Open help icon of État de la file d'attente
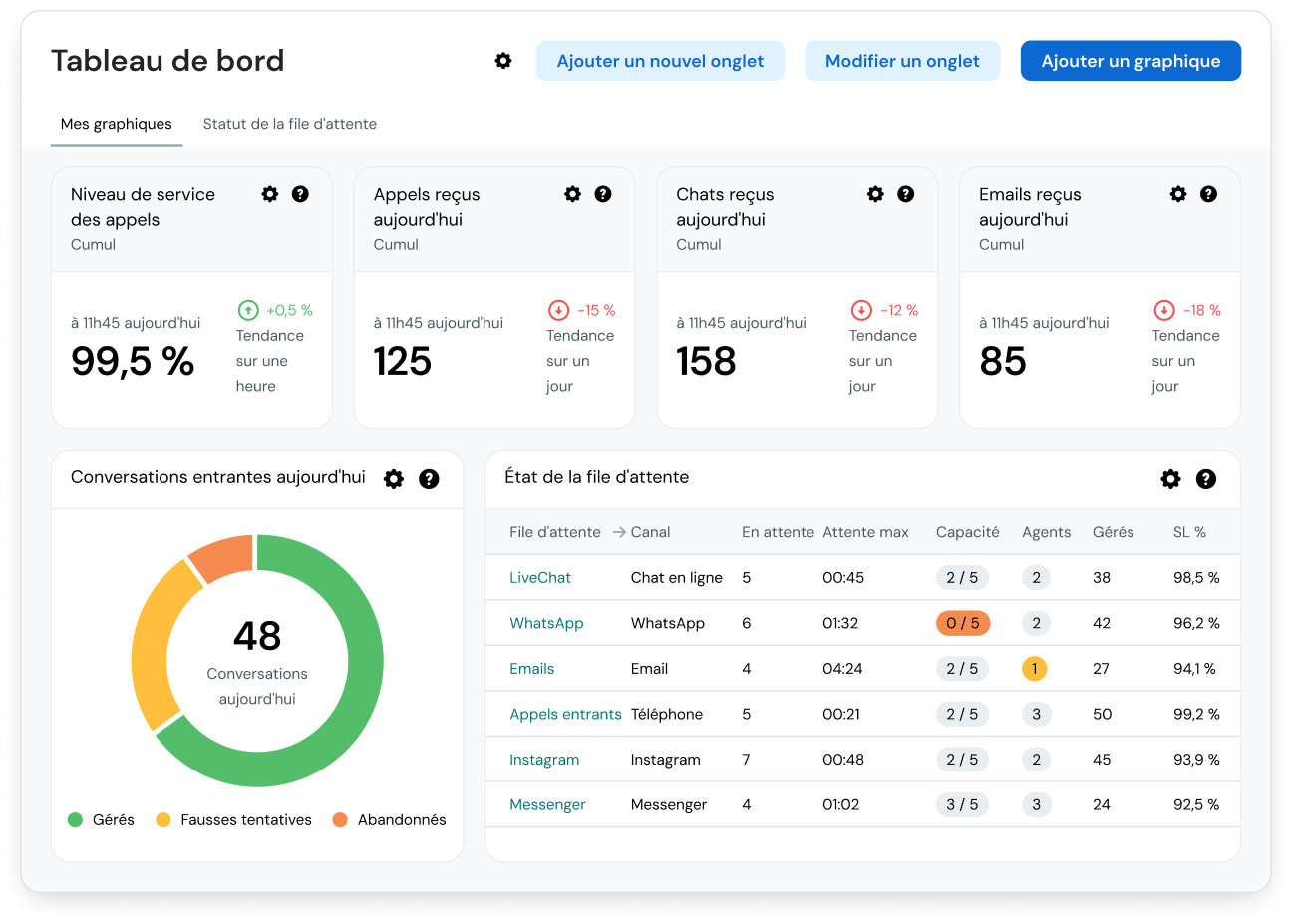The height and width of the screenshot is (924, 1292). [1206, 479]
